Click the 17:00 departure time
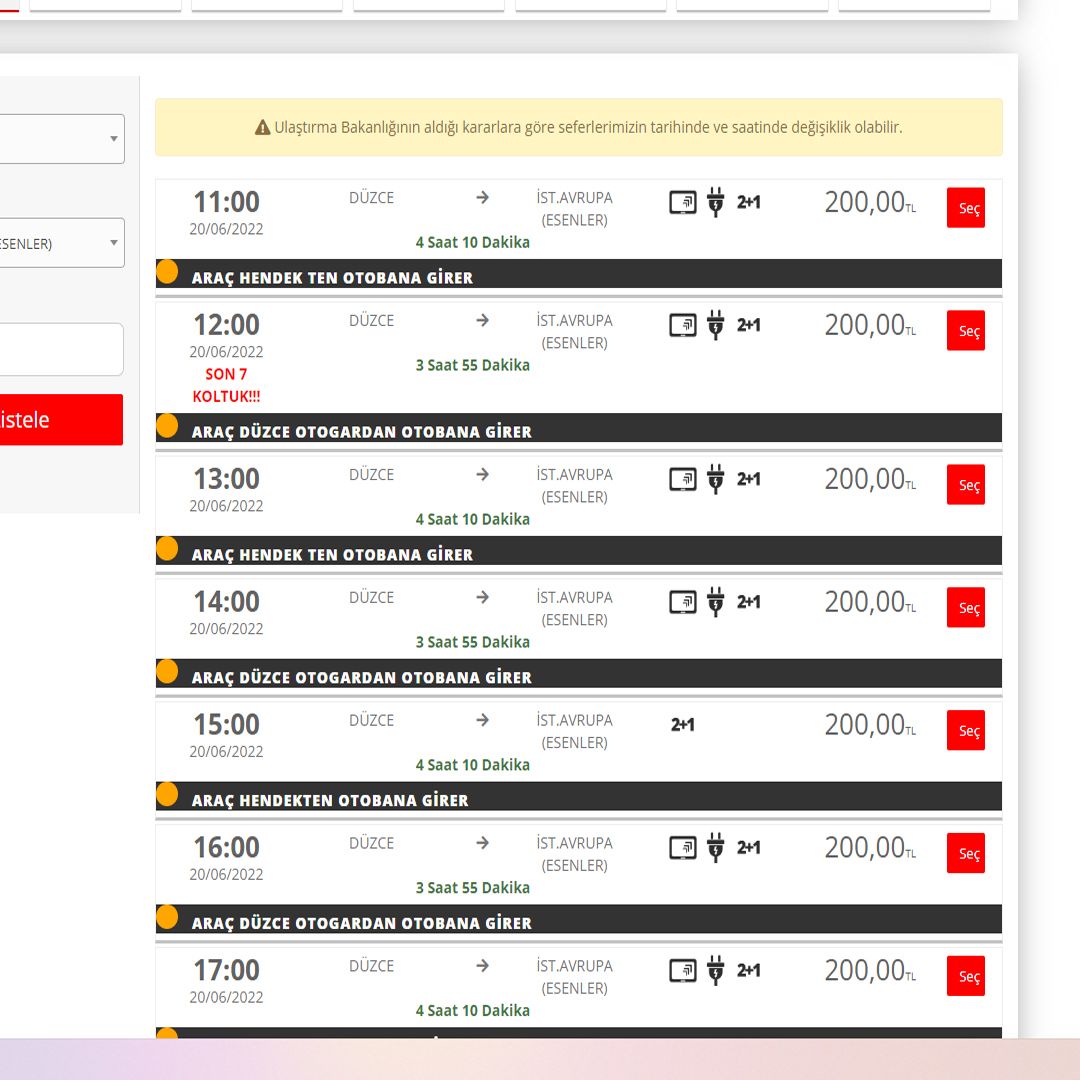This screenshot has width=1080, height=1080. (227, 970)
